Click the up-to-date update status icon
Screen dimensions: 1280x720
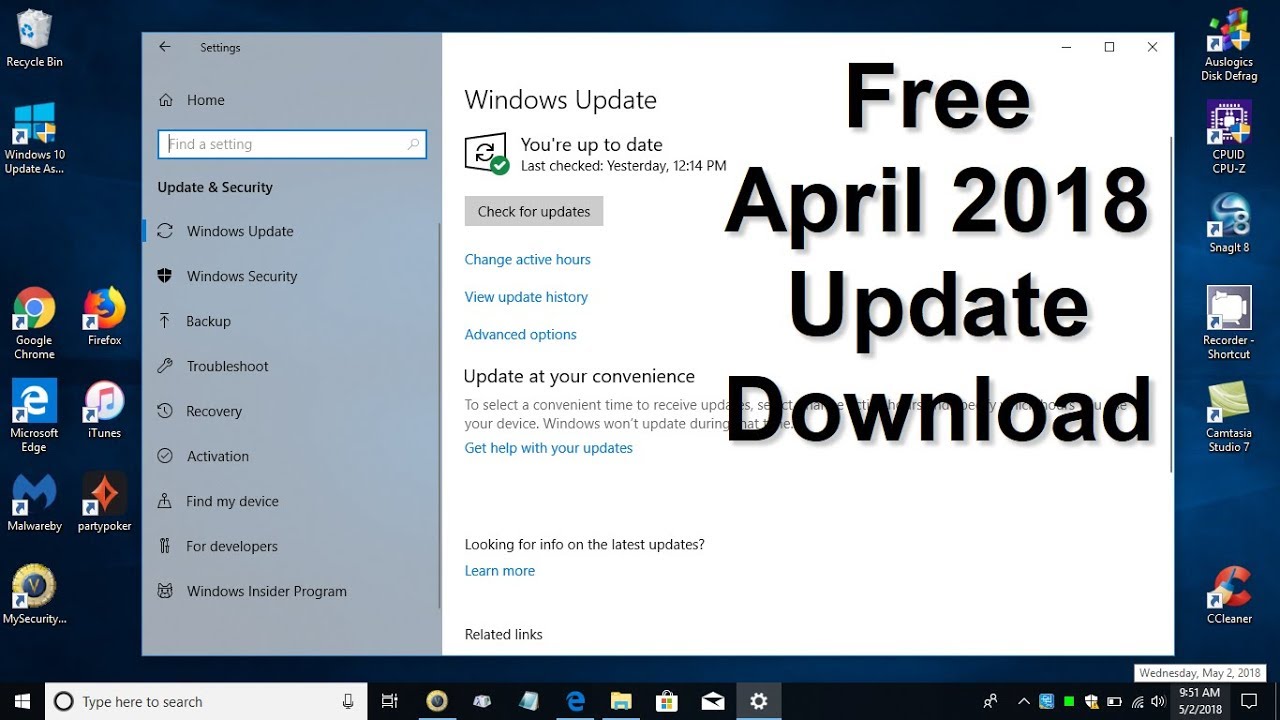point(487,153)
